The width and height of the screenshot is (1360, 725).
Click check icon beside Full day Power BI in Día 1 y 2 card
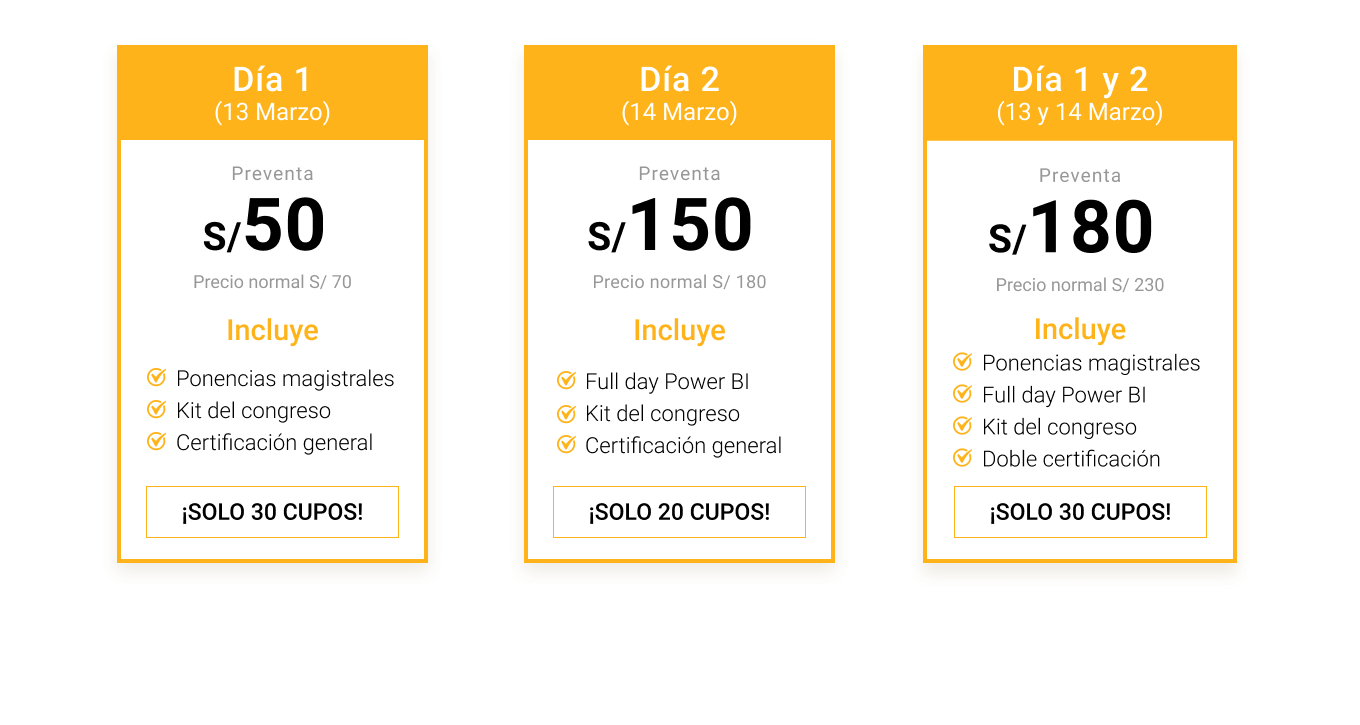(x=962, y=394)
